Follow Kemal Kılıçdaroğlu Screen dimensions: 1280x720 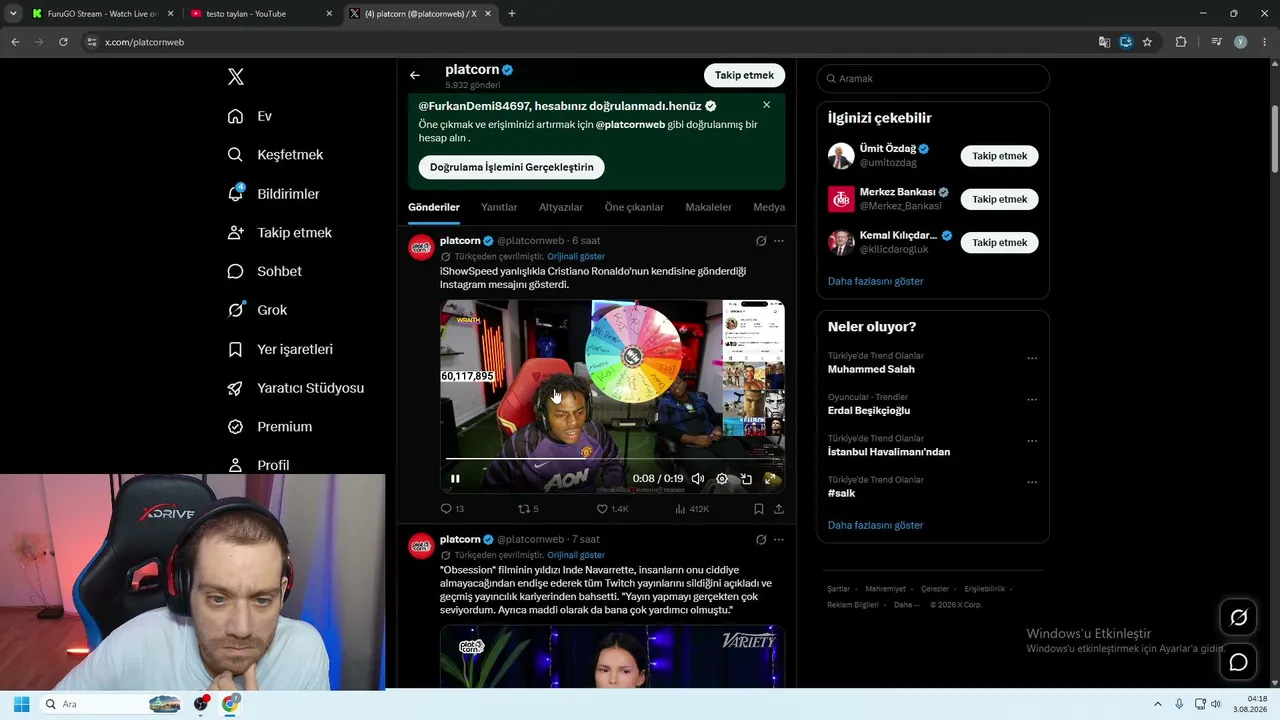(999, 242)
